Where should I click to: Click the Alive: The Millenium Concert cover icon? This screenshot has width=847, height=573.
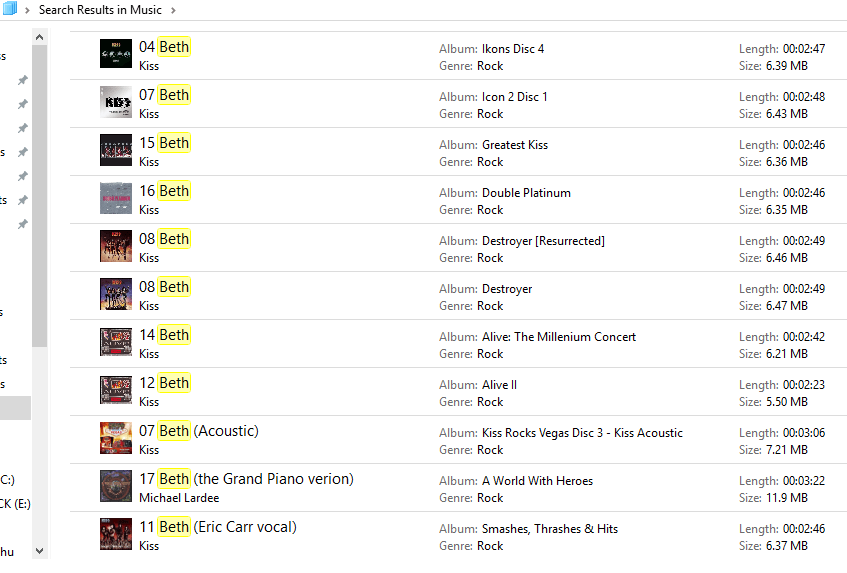point(116,342)
